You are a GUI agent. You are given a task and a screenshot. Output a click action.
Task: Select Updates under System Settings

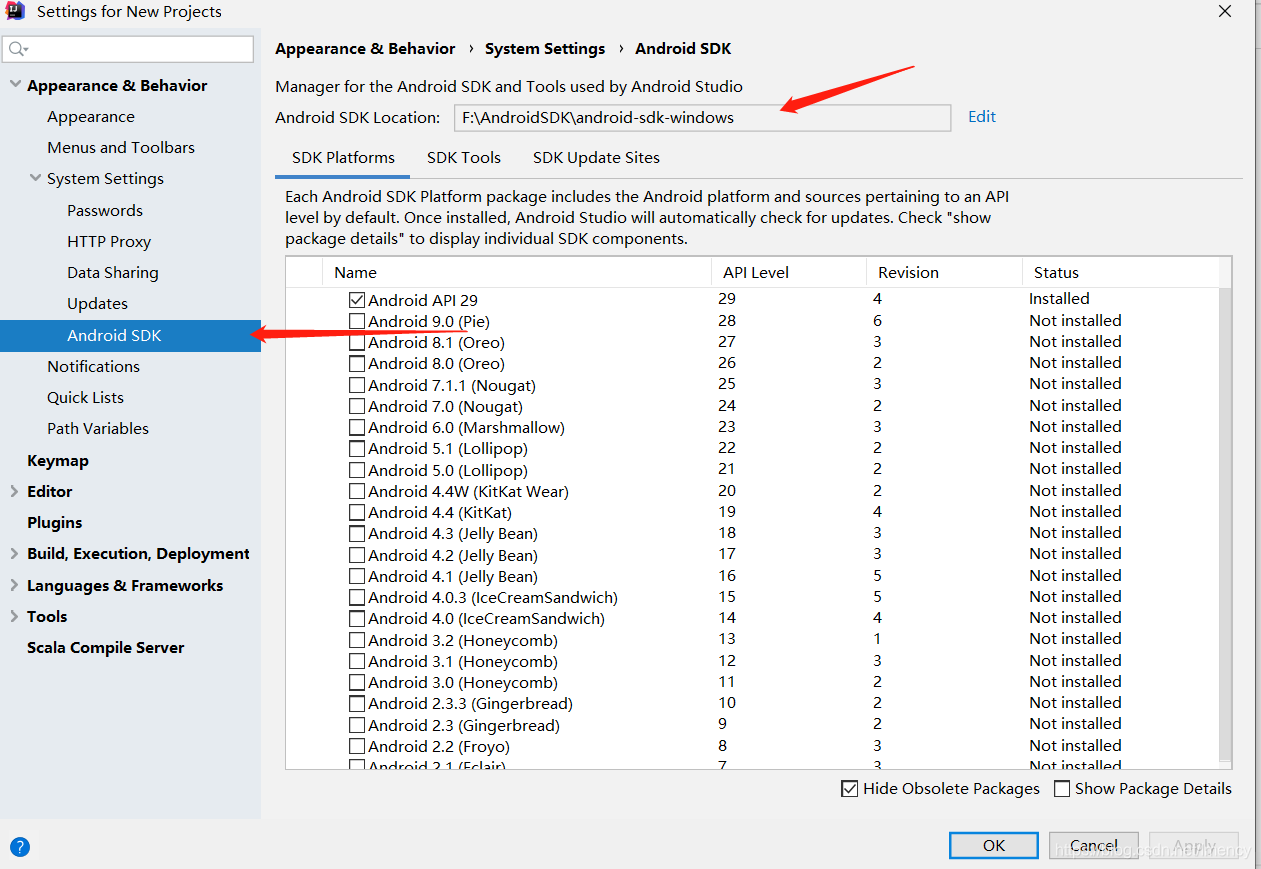tap(97, 303)
